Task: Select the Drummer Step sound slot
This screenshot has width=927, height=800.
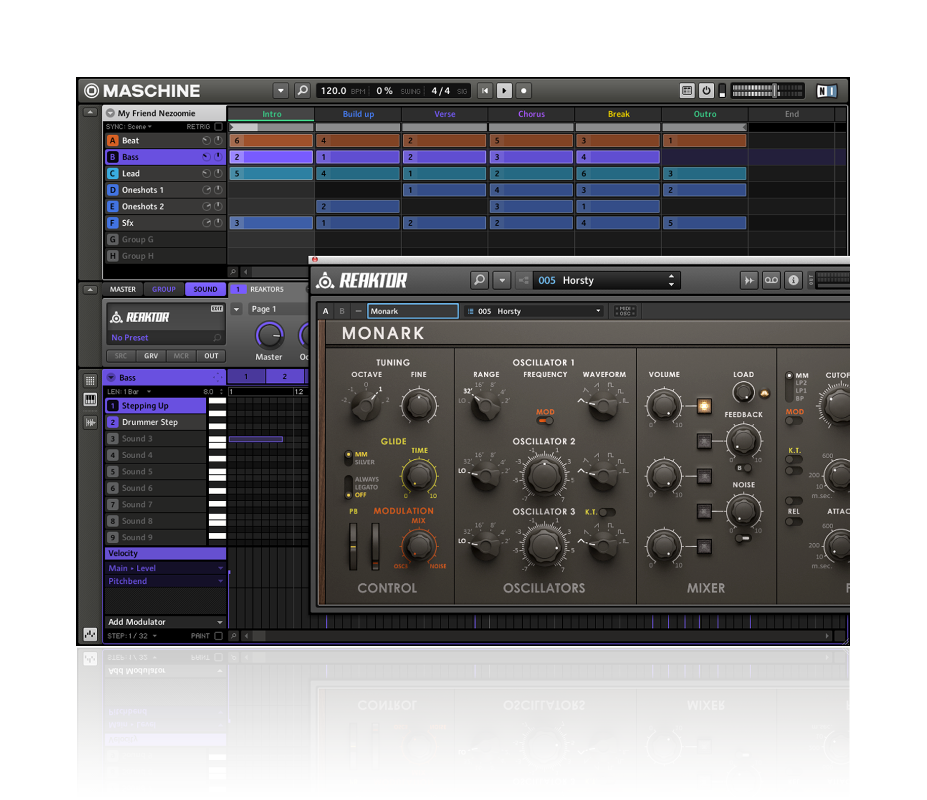Action: tap(150, 422)
